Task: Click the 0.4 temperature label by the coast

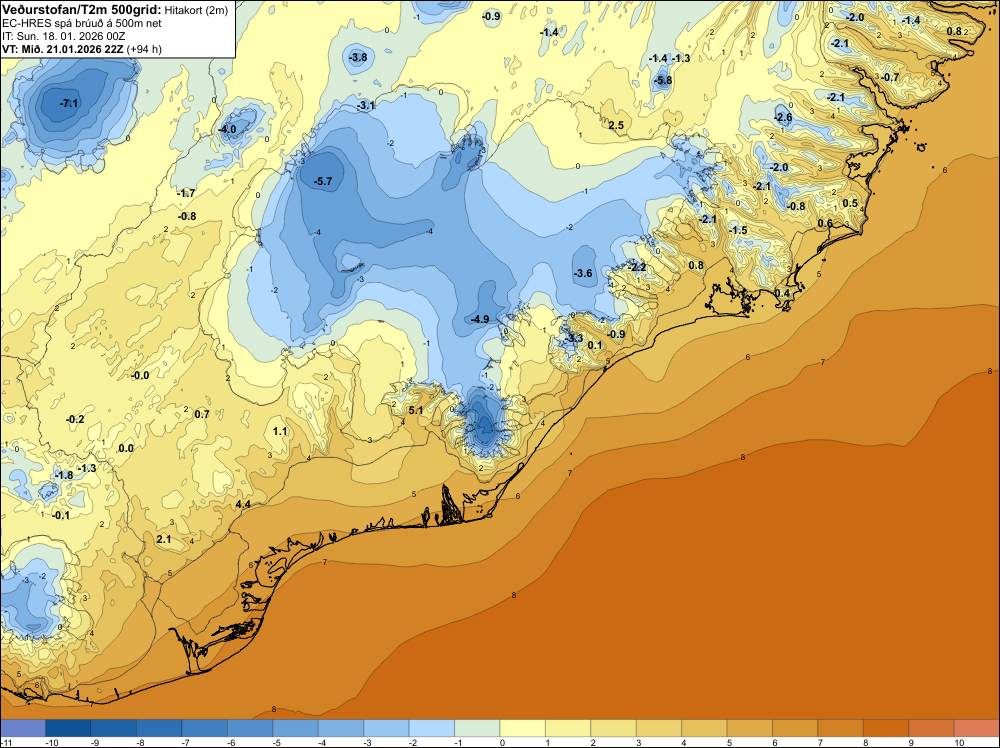Action: pyautogui.click(x=782, y=293)
